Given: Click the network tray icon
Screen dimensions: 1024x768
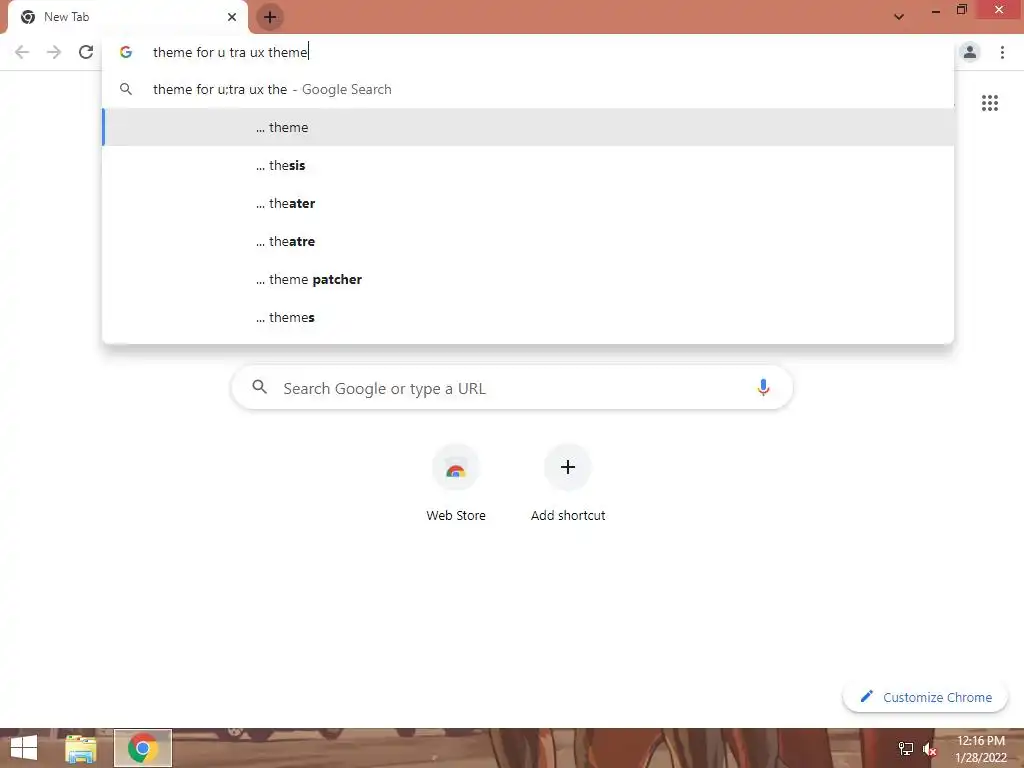Looking at the screenshot, I should (x=905, y=748).
